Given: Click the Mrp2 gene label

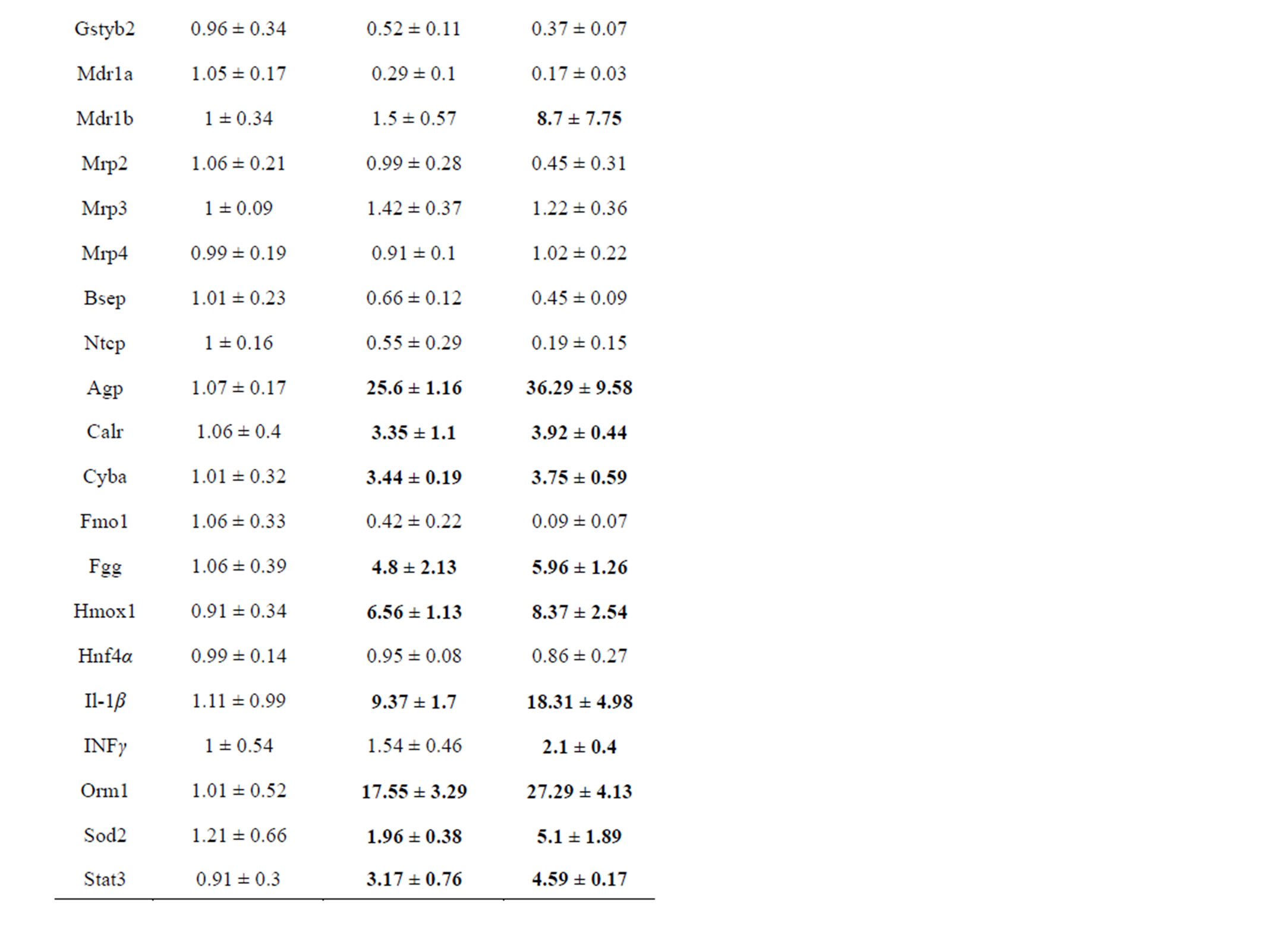Looking at the screenshot, I should tap(105, 163).
